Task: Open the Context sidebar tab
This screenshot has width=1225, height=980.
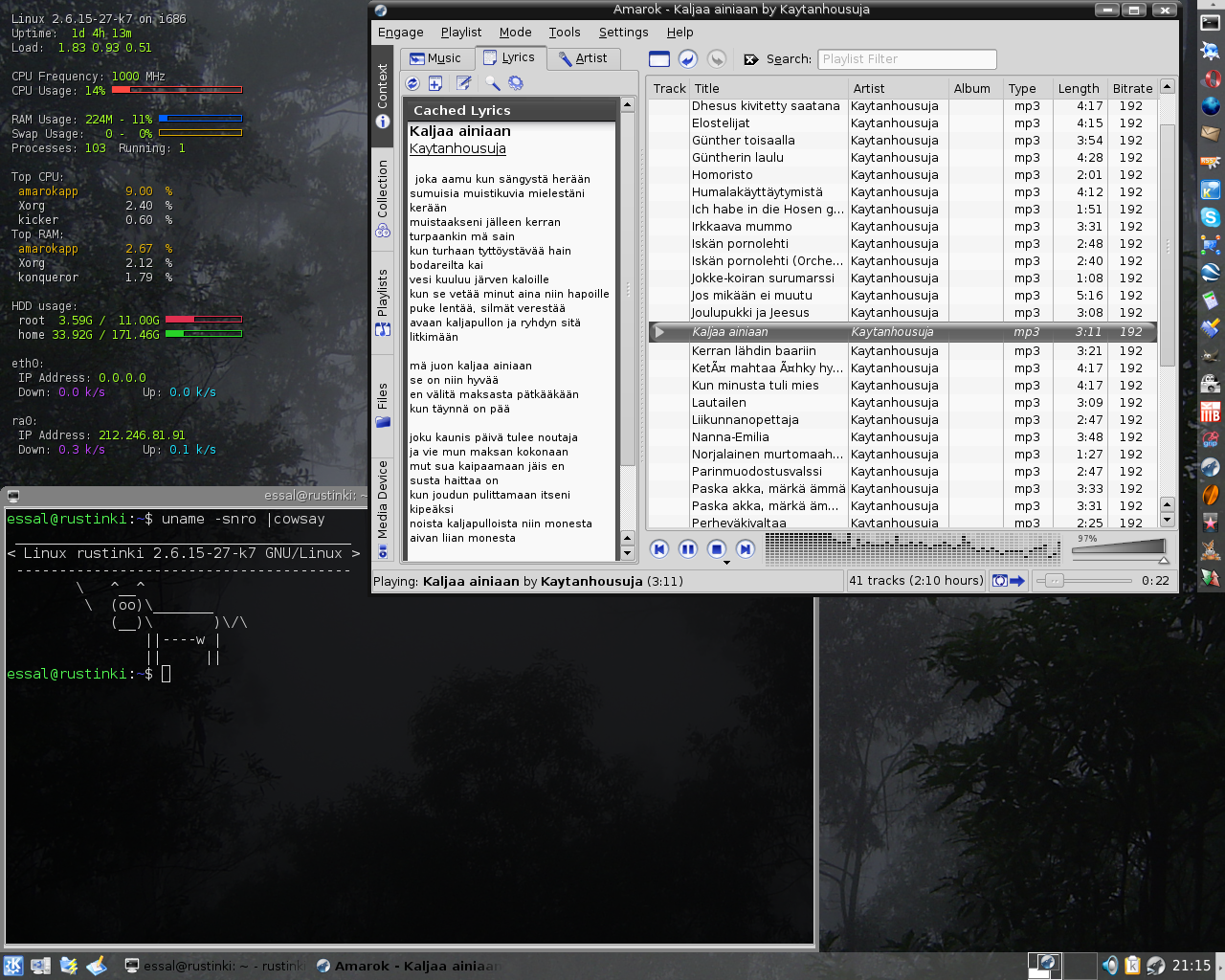Action: [382, 97]
